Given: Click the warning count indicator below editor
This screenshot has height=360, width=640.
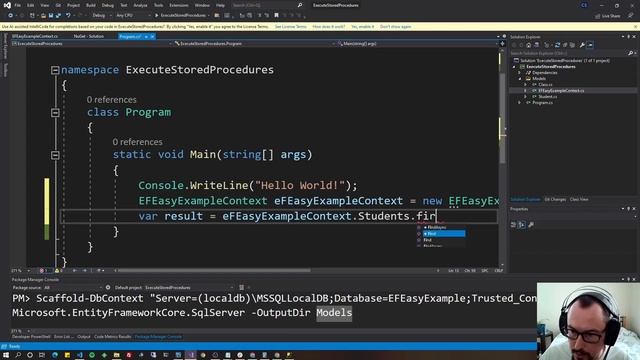Looking at the screenshot, I should pyautogui.click(x=58, y=271).
